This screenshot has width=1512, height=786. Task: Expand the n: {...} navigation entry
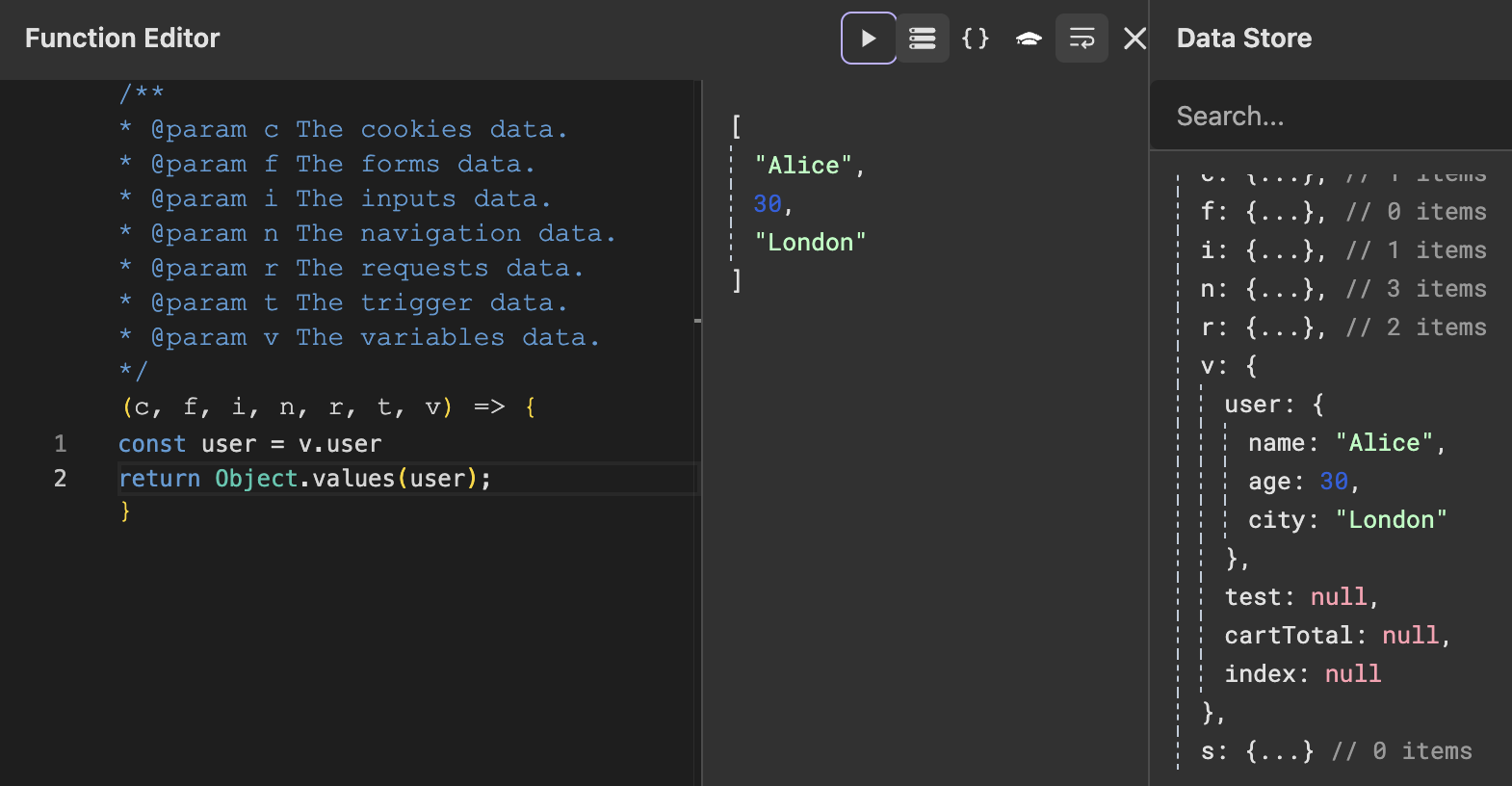click(1343, 289)
